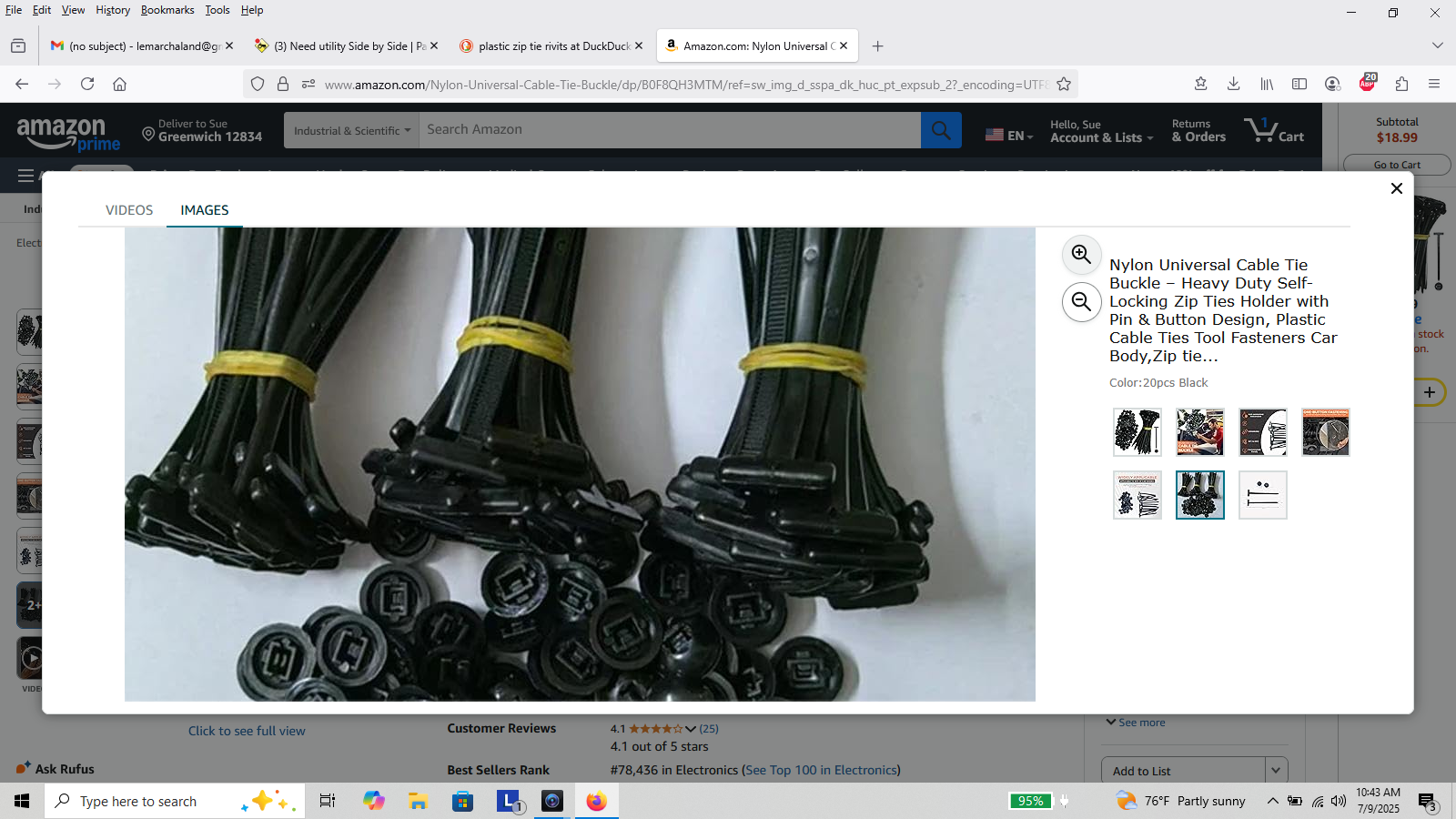Image resolution: width=1456 pixels, height=819 pixels.
Task: Click the Amazon search magnifier button
Action: coord(941,130)
